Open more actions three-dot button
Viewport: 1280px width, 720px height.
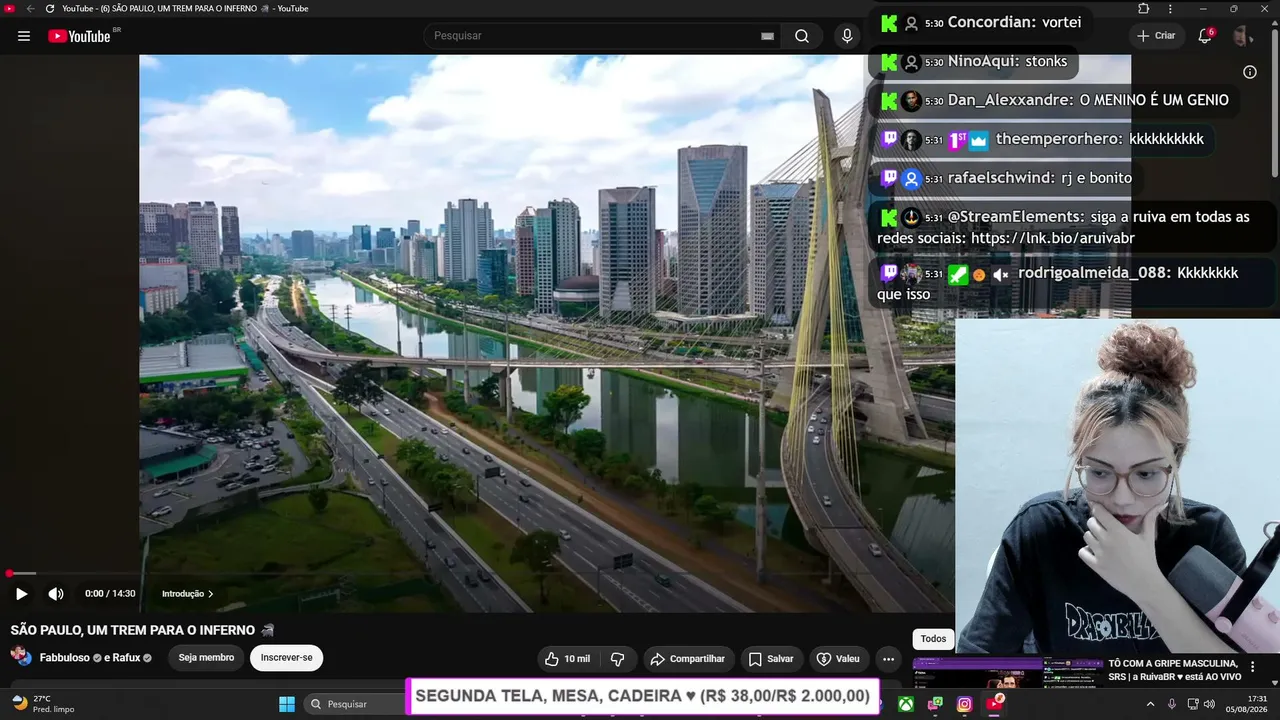coord(888,659)
